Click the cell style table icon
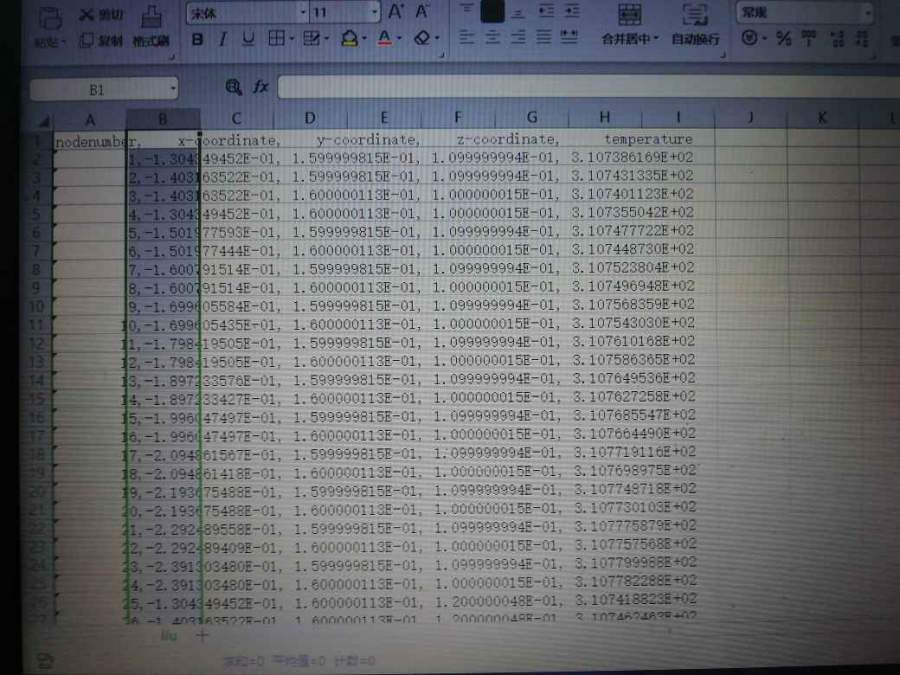This screenshot has height=675, width=900. (x=311, y=39)
